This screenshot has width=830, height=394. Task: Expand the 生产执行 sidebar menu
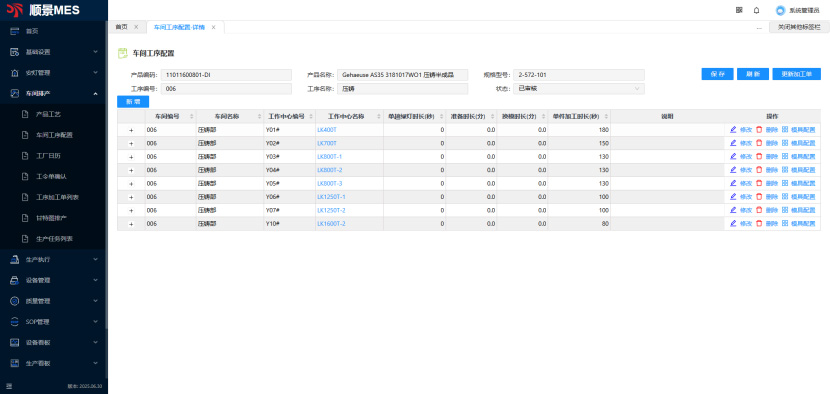[54, 259]
